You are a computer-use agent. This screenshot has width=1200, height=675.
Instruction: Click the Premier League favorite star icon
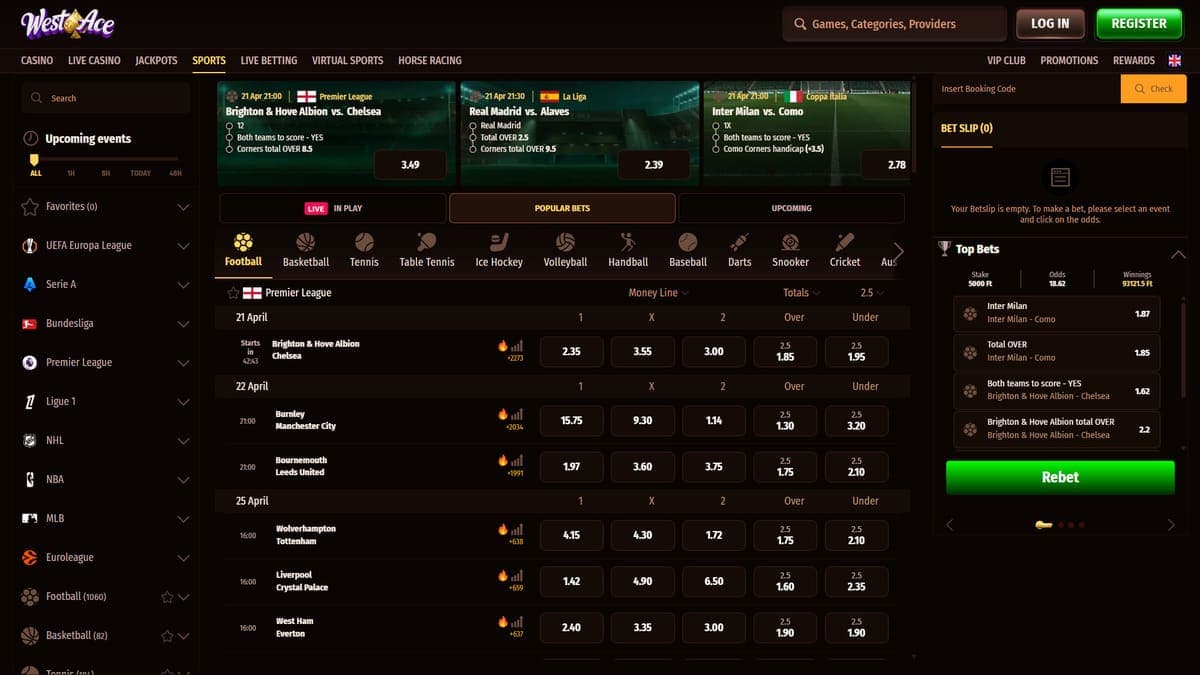(x=233, y=293)
